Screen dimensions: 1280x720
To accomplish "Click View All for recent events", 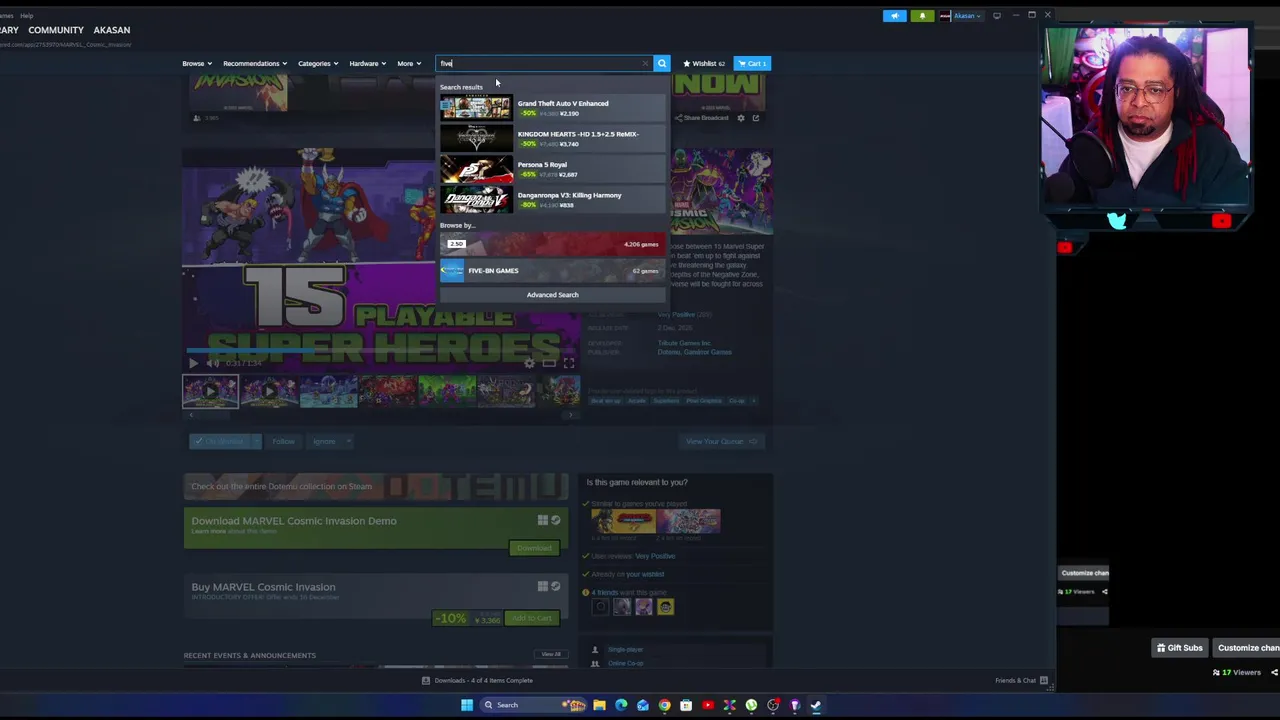I will (551, 654).
